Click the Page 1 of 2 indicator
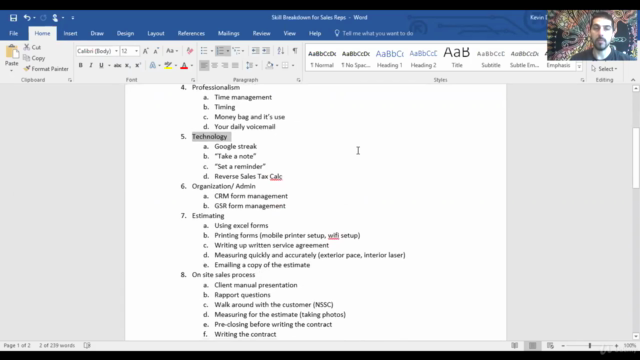640x360 pixels. pyautogui.click(x=17, y=345)
